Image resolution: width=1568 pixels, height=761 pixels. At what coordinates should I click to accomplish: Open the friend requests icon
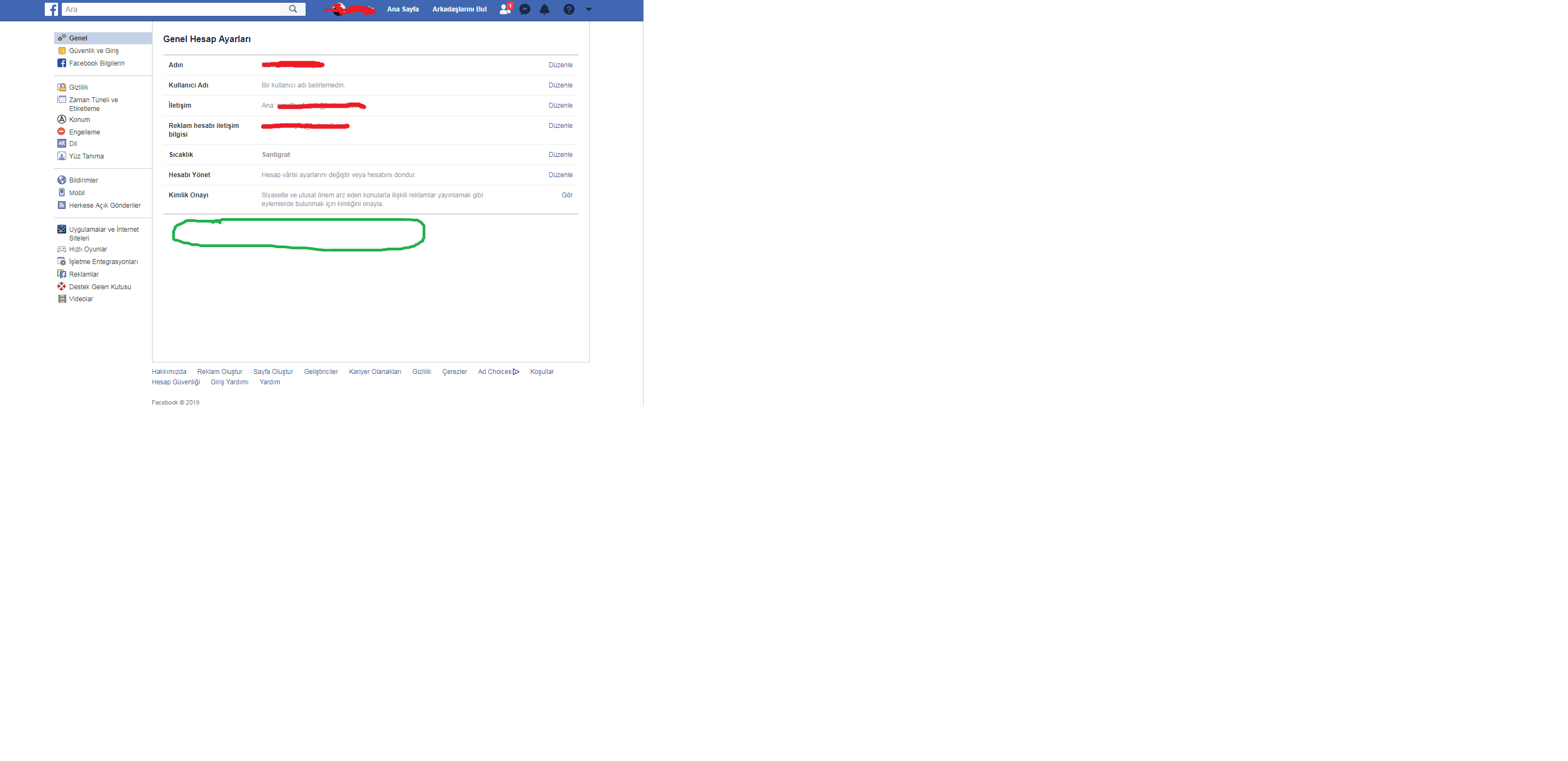tap(505, 9)
